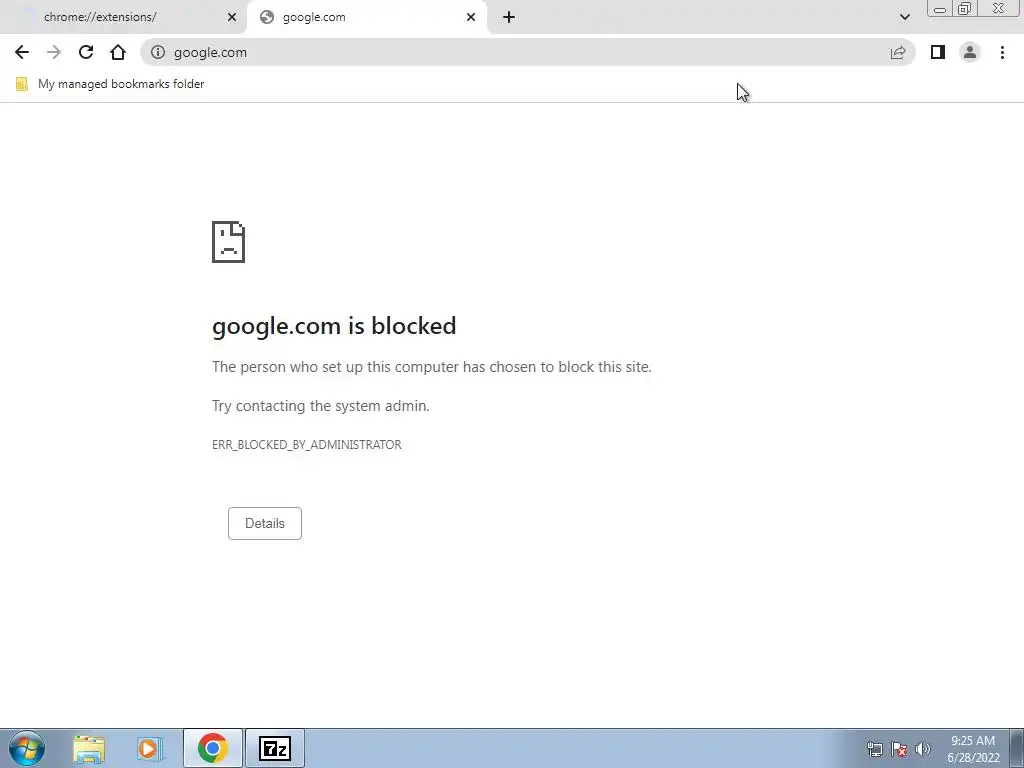The height and width of the screenshot is (768, 1024).
Task: Open the Windows Start menu
Action: click(27, 748)
